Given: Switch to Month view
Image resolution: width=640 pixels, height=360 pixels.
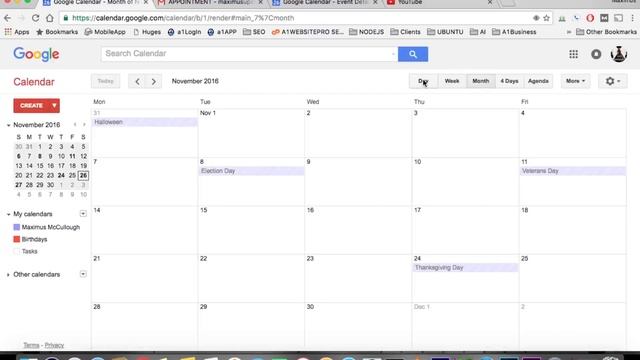Looking at the screenshot, I should 480,81.
